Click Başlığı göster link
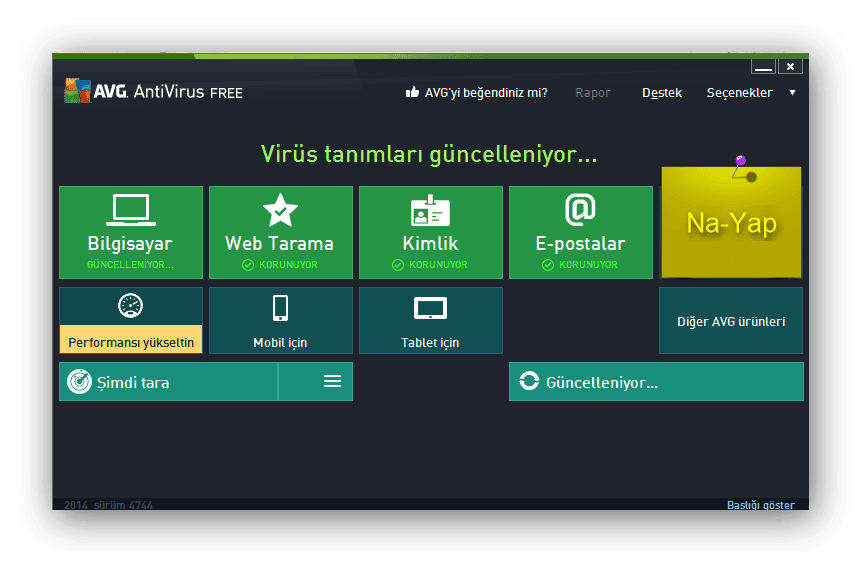This screenshot has height=562, width=861. 761,505
